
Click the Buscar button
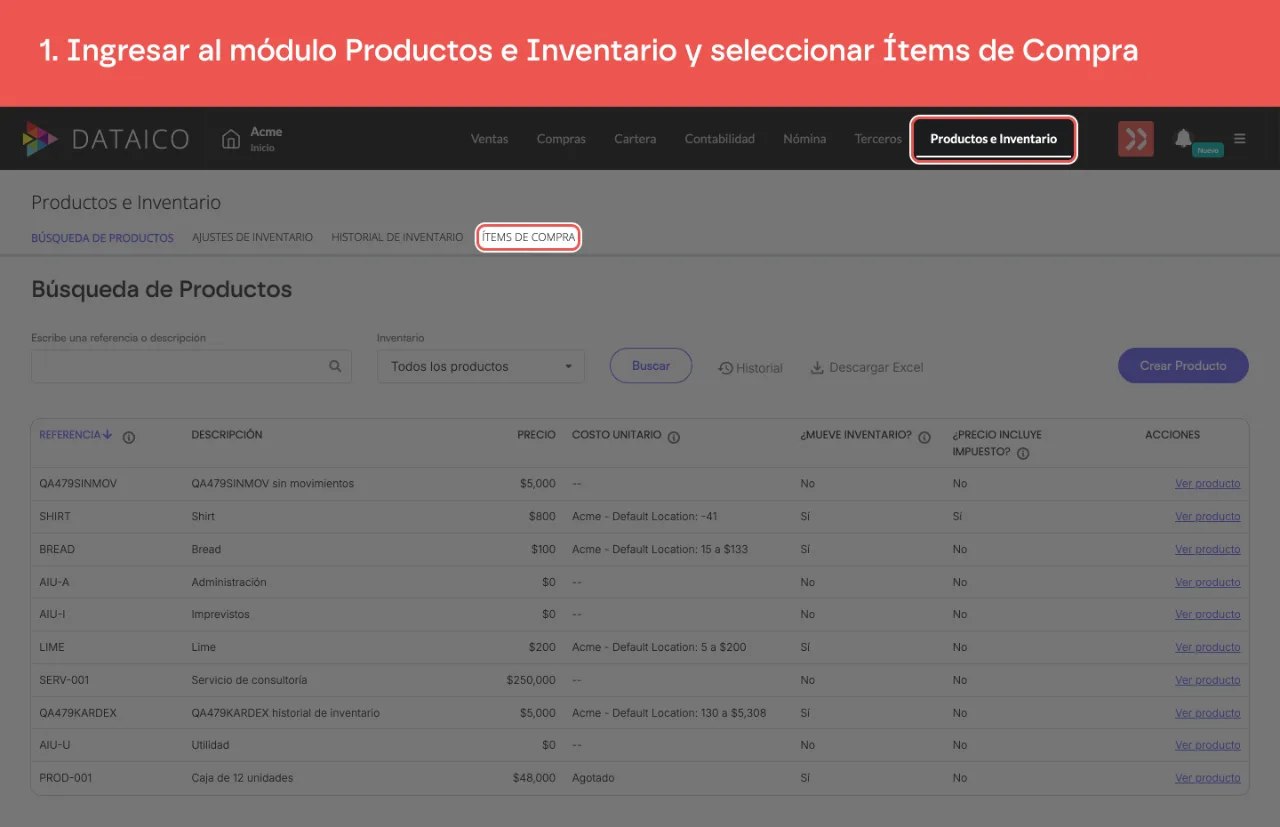point(651,366)
